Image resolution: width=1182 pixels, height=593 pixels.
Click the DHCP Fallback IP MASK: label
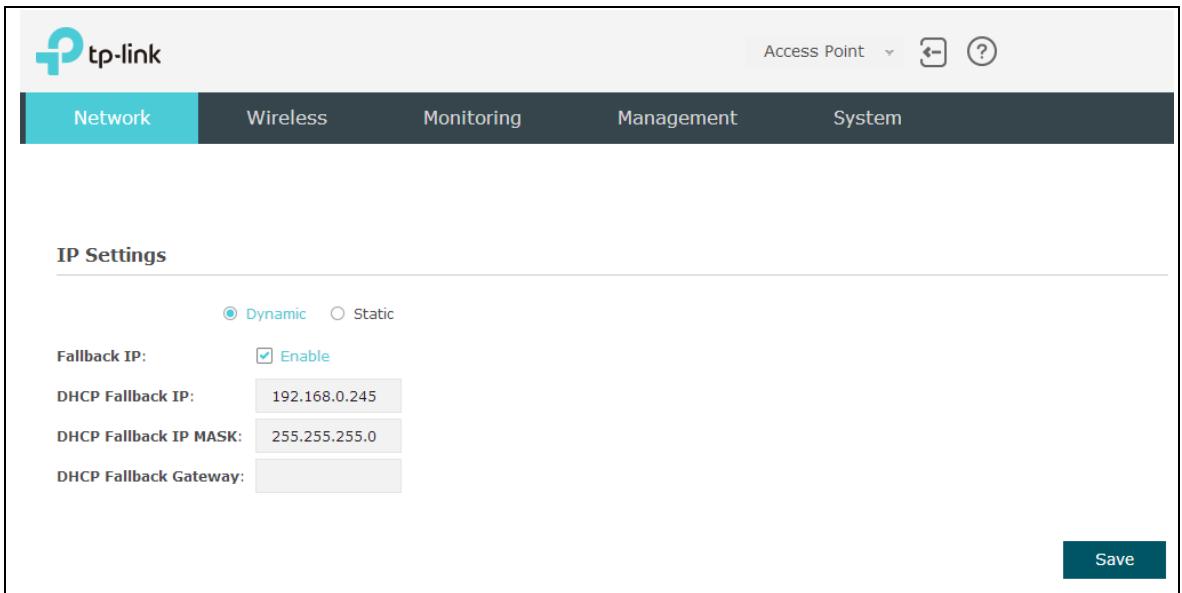(x=149, y=436)
